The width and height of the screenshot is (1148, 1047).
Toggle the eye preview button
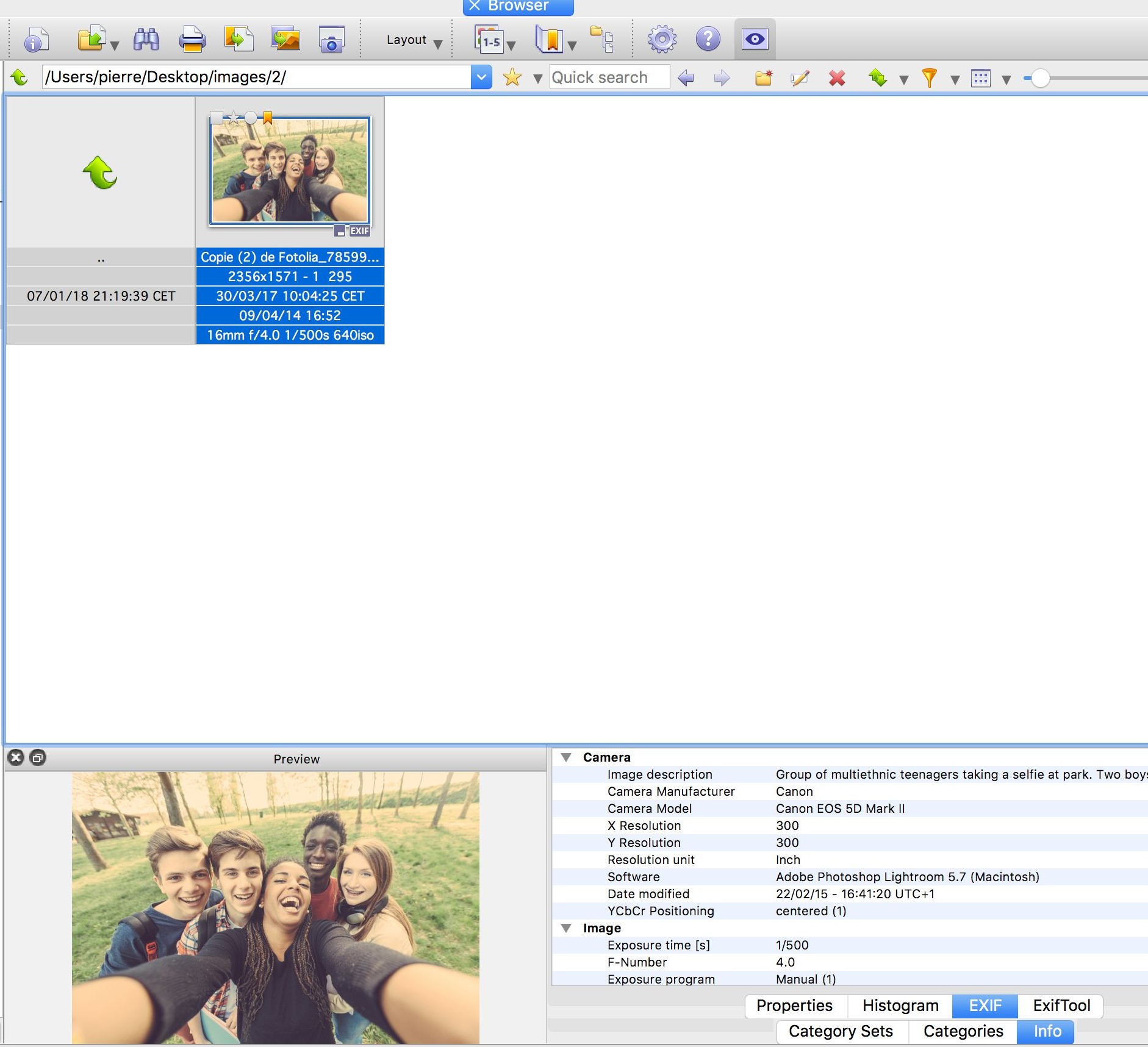[755, 40]
